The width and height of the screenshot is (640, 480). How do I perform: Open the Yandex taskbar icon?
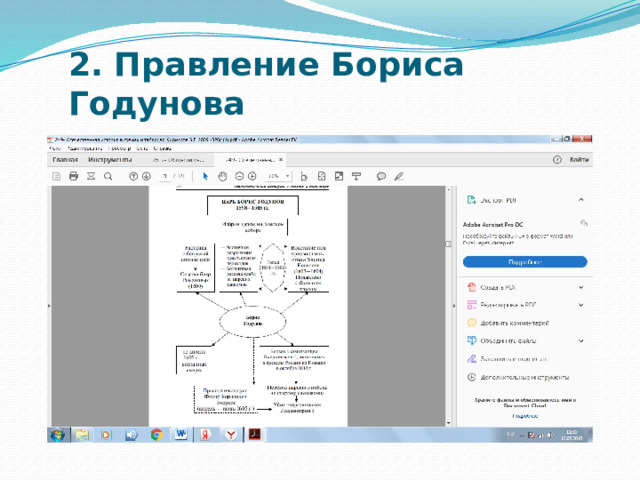click(205, 435)
